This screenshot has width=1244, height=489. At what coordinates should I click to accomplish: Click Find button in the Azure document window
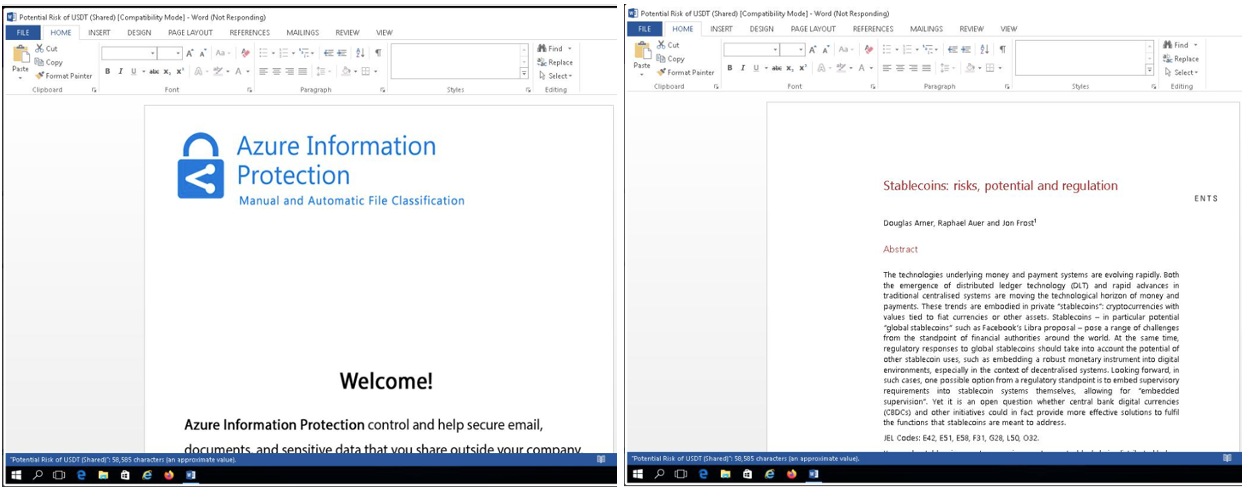551,48
